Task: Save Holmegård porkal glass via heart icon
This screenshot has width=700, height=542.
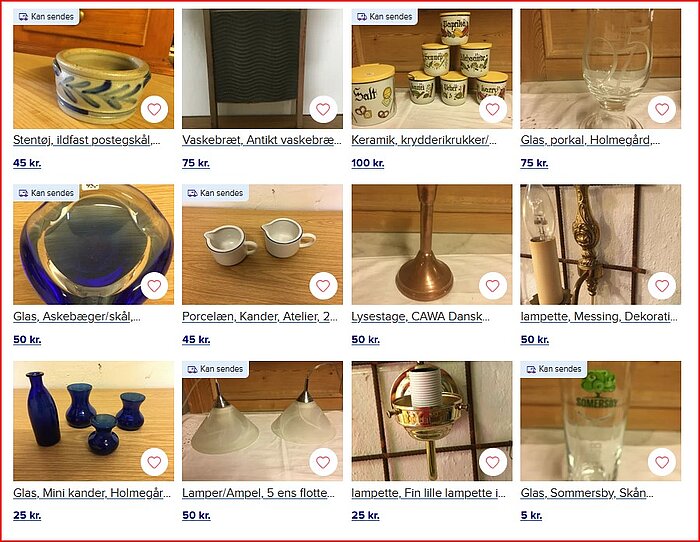Action: (x=662, y=109)
